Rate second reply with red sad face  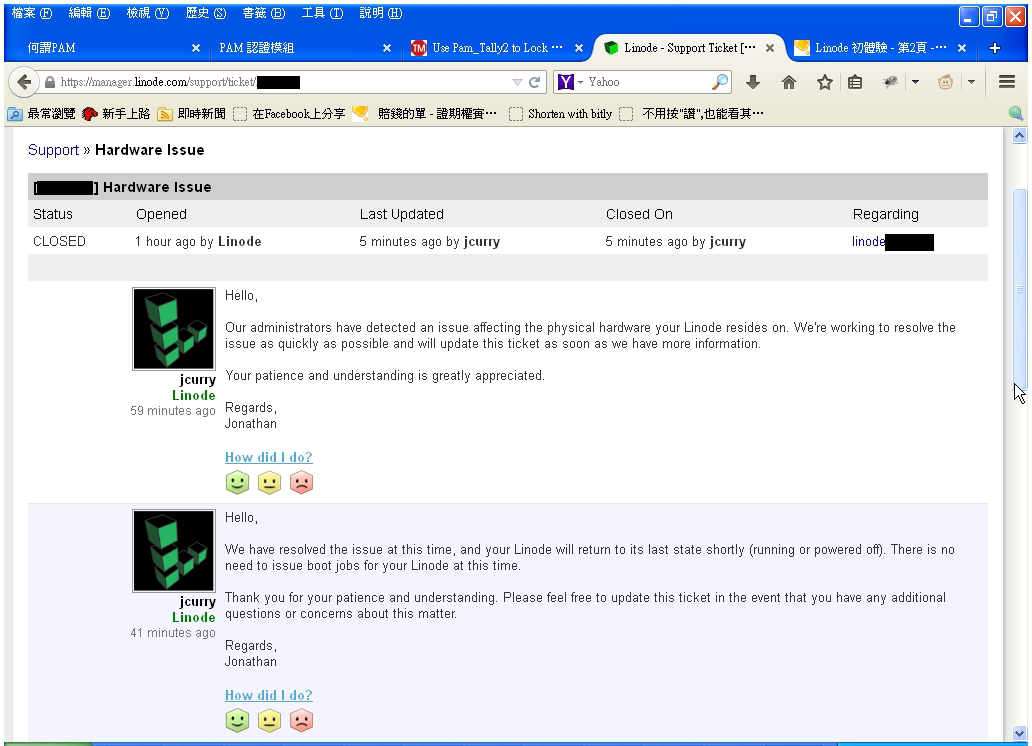tap(301, 720)
